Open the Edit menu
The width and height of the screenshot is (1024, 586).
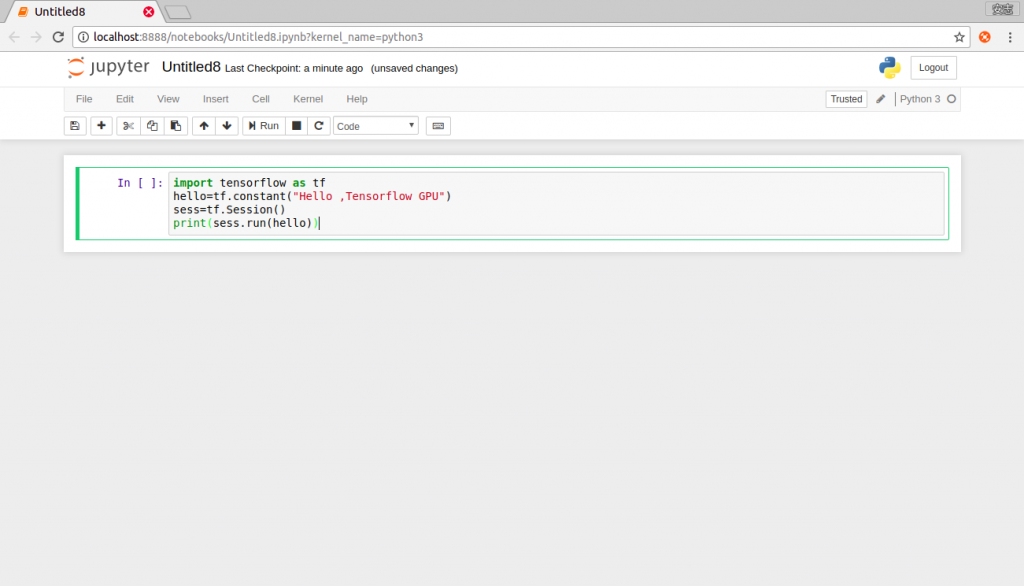pyautogui.click(x=125, y=99)
